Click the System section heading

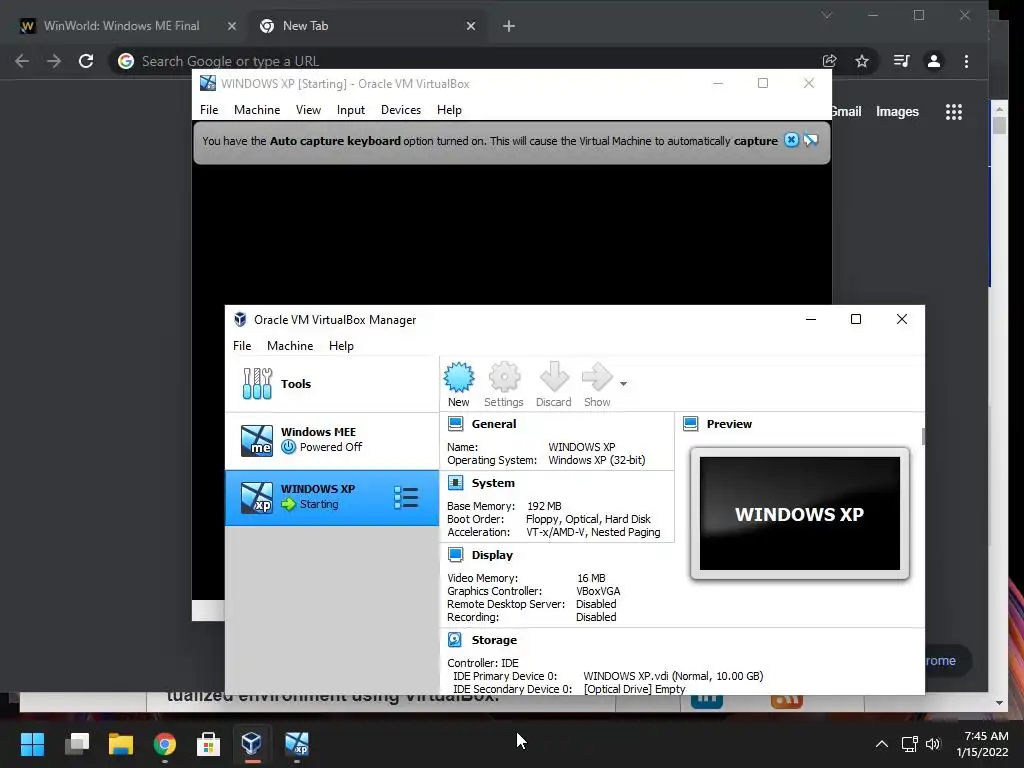click(493, 483)
